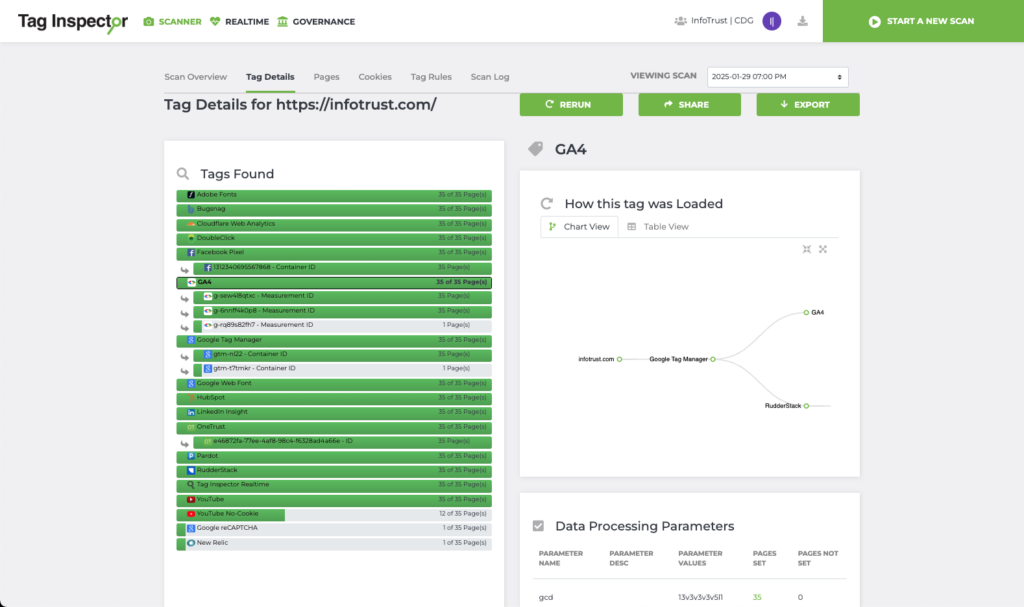
Task: Switch to the Table View tab
Action: click(658, 227)
